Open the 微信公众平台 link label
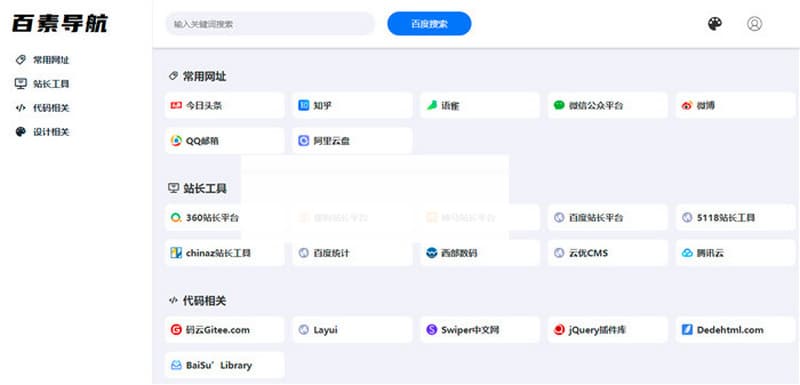Viewport: 800px width, 385px height. coord(596,106)
